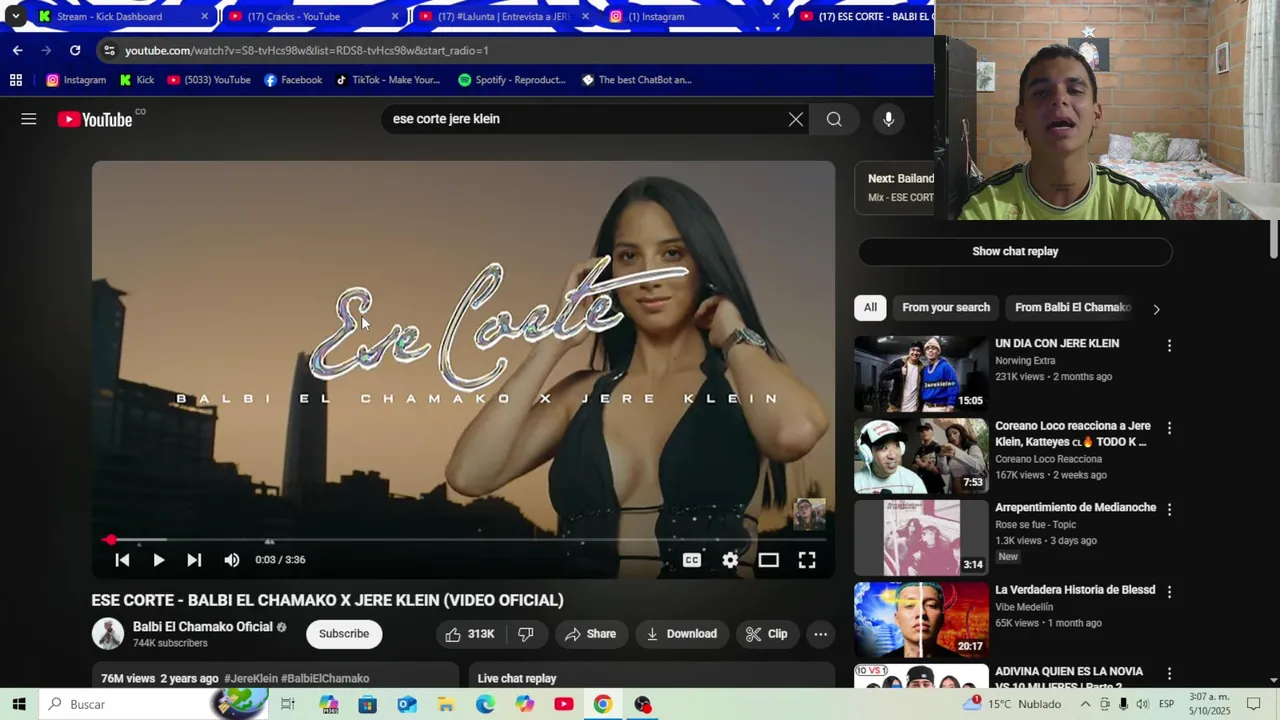
Task: Create a Clip of the video
Action: pyautogui.click(x=767, y=634)
